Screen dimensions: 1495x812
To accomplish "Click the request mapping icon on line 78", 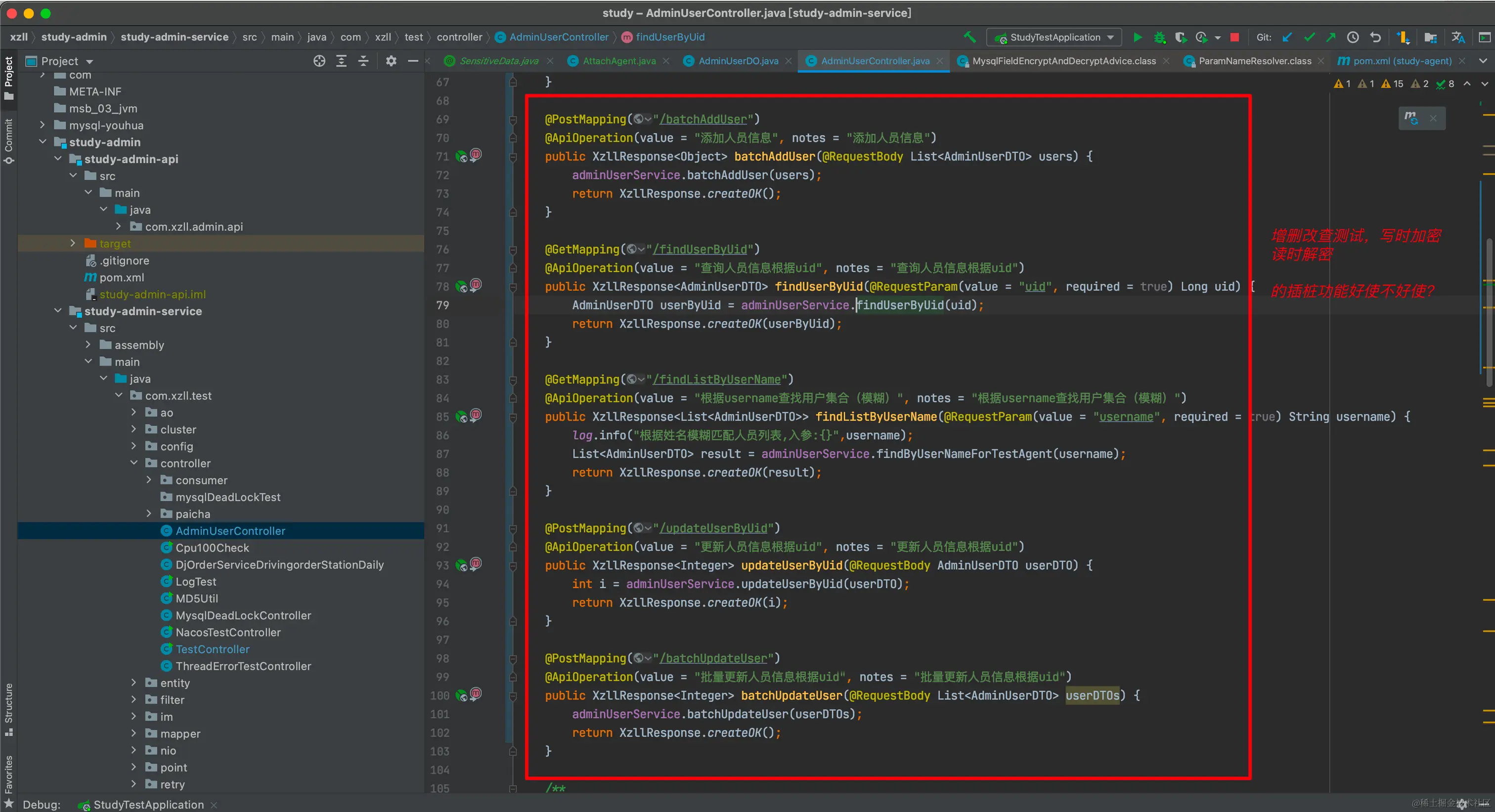I will click(476, 285).
